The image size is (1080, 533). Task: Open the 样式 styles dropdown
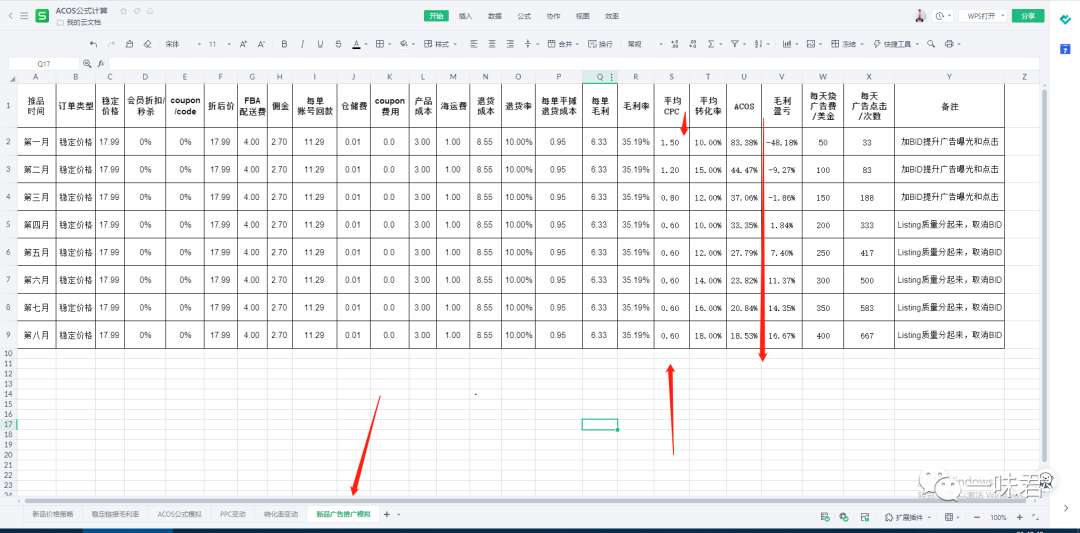(440, 44)
